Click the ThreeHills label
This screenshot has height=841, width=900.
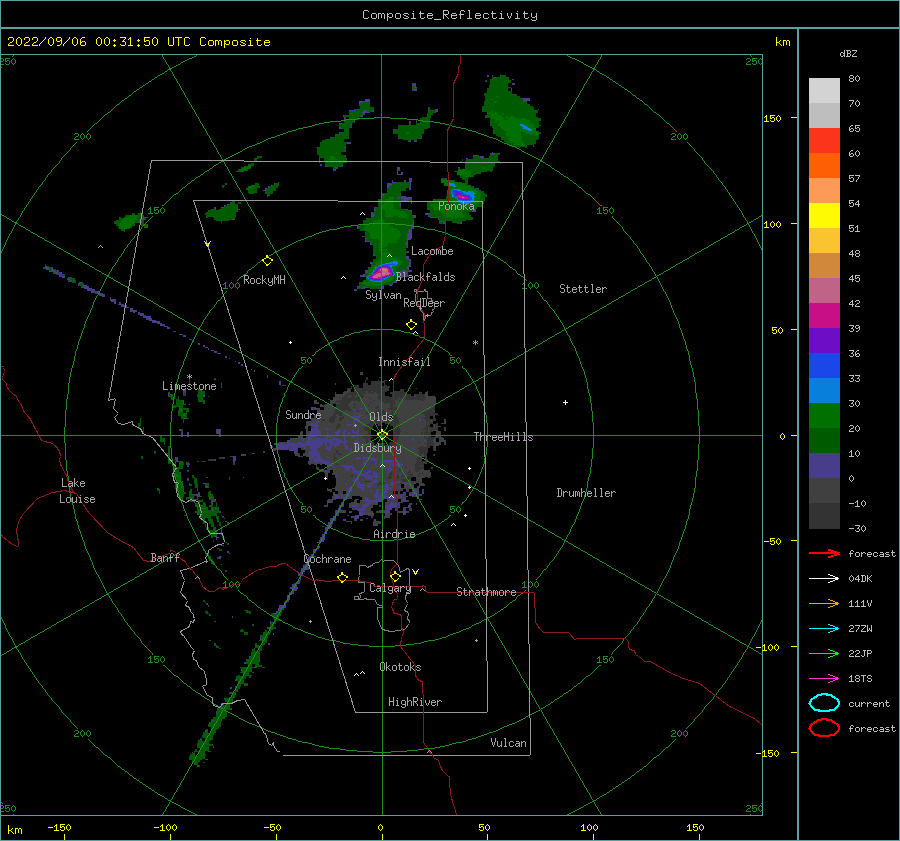503,437
